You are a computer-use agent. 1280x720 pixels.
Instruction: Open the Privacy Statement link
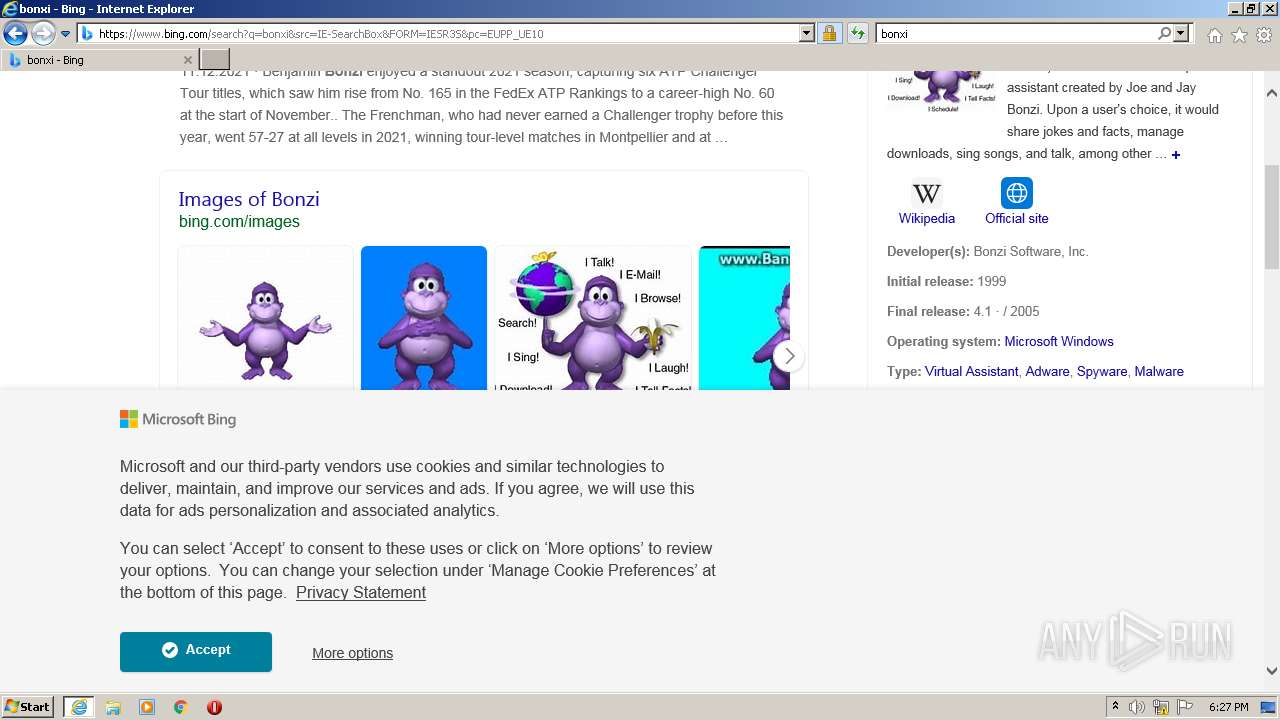pos(361,592)
